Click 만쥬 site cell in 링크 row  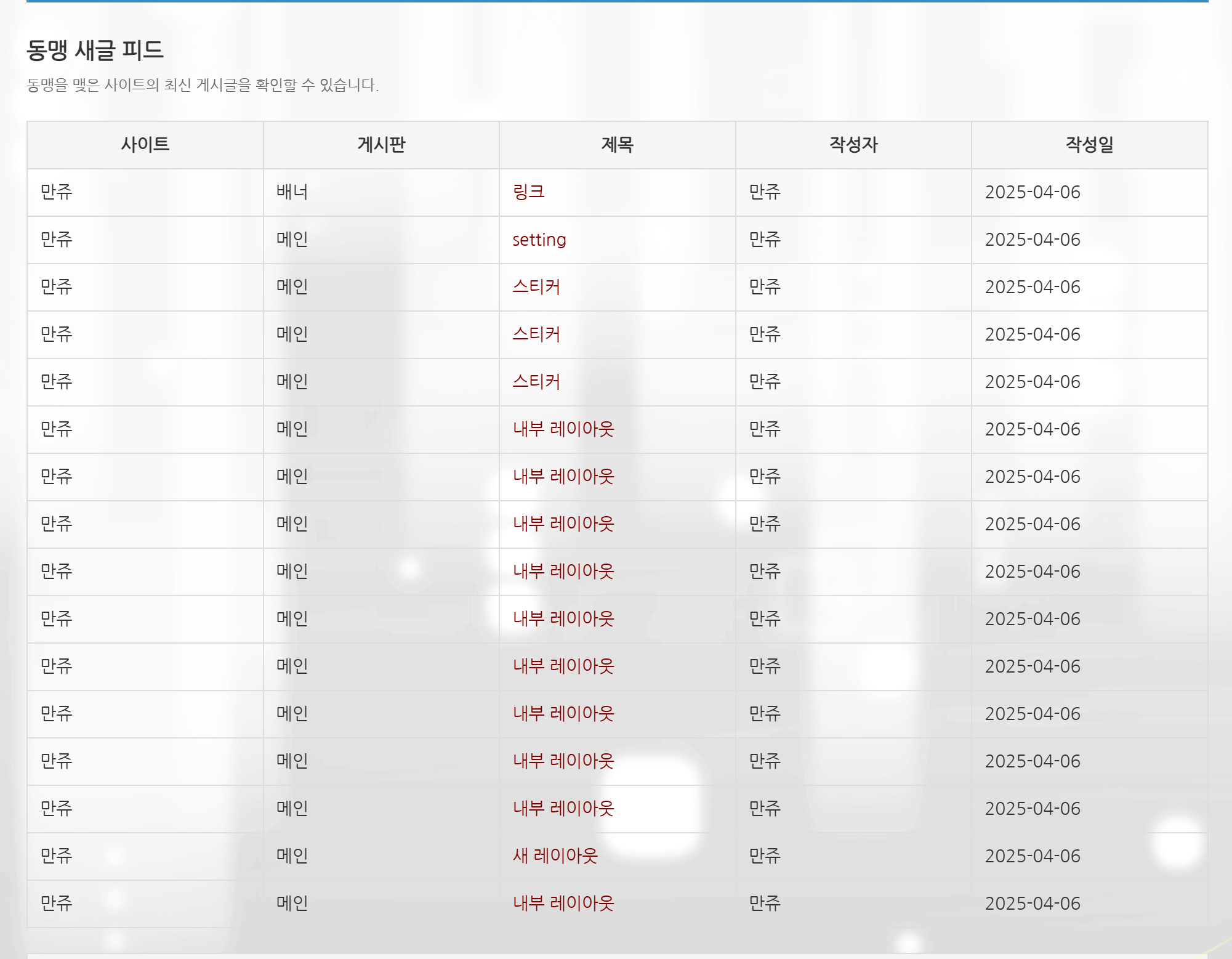tap(57, 192)
